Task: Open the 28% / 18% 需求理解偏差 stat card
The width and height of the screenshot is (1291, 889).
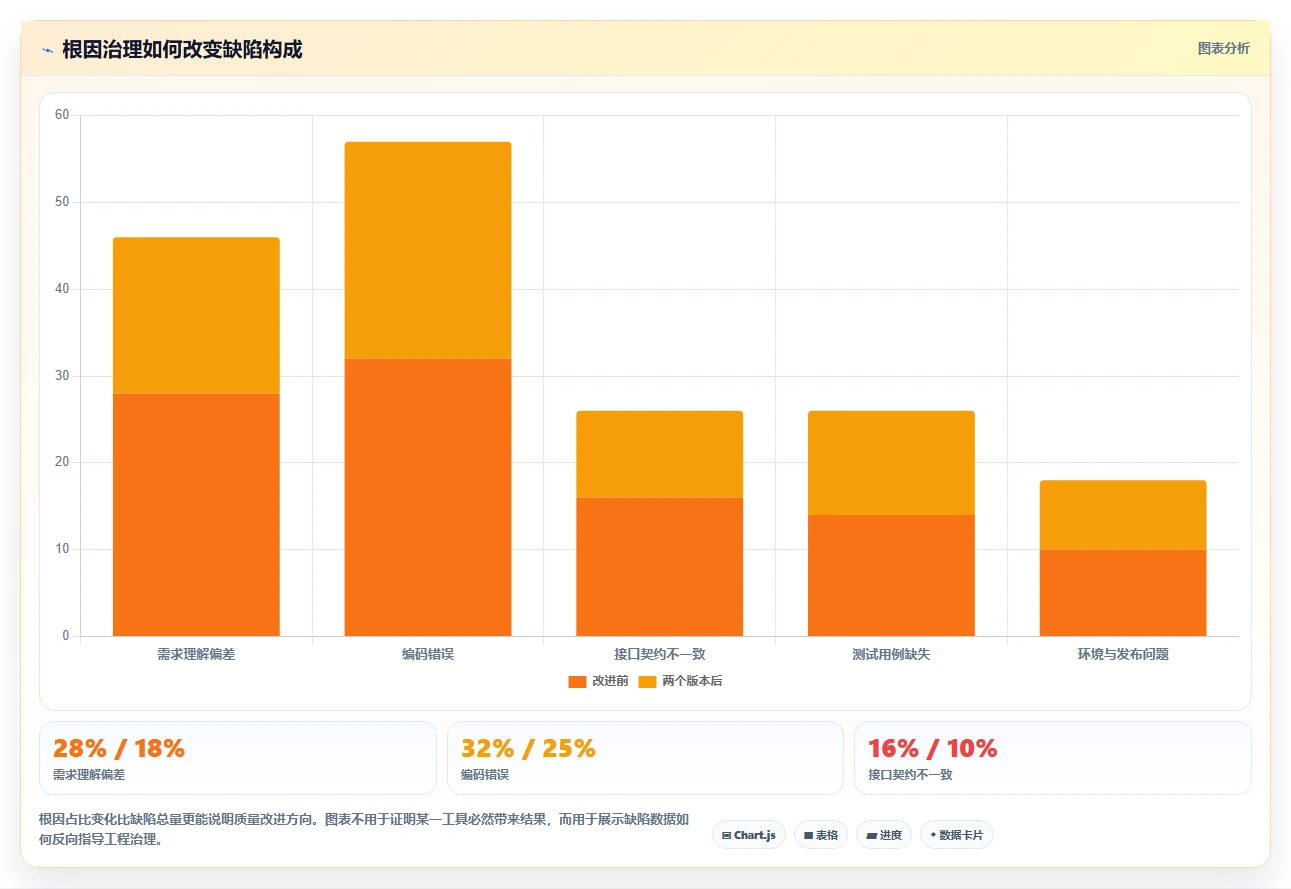Action: click(238, 758)
